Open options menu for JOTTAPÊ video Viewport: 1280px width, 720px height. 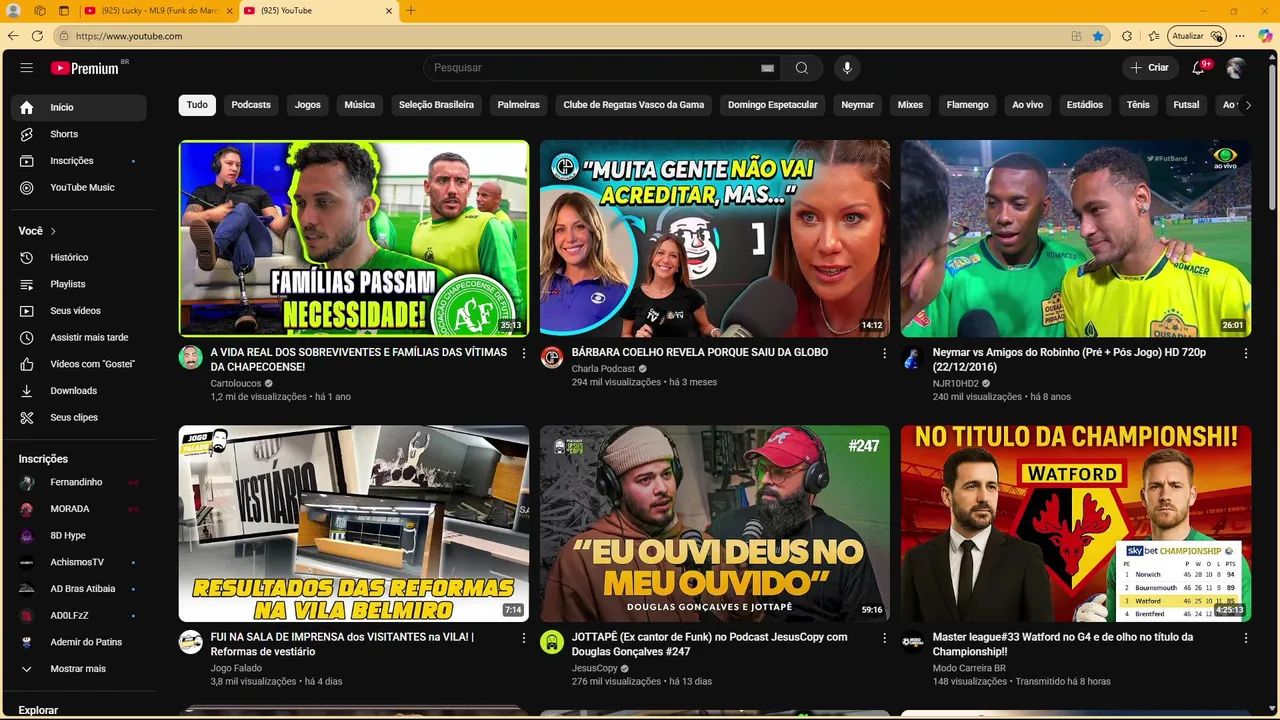click(884, 638)
